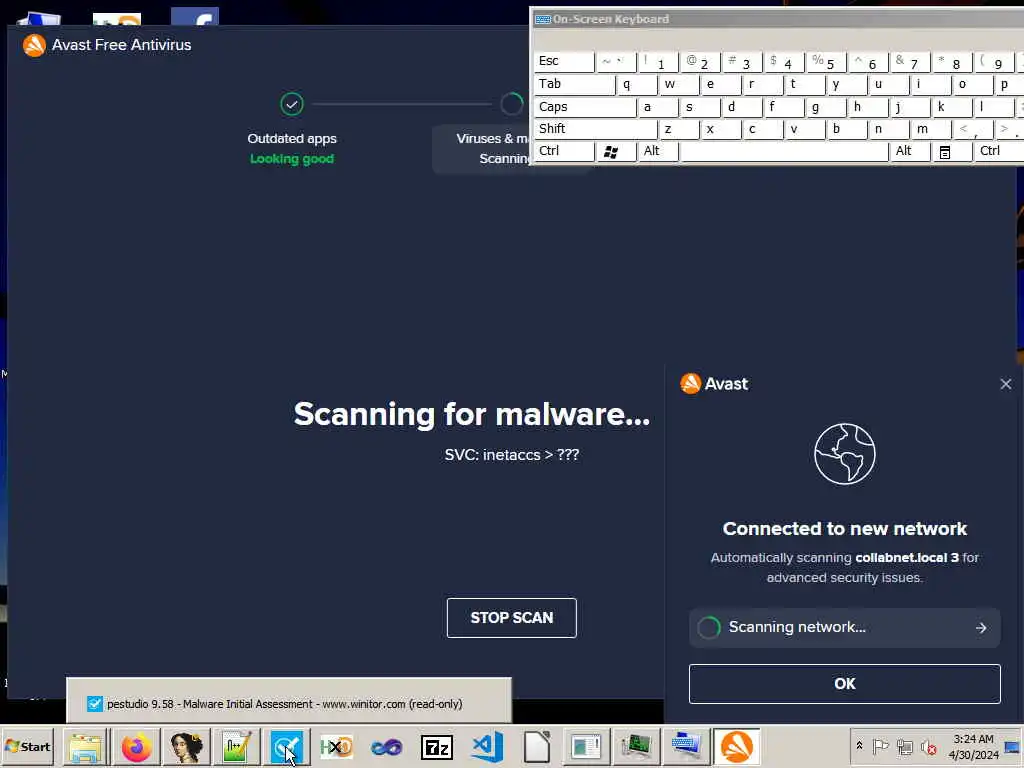
Task: Click the m key on the On-Screen Keyboard
Action: tap(931, 129)
